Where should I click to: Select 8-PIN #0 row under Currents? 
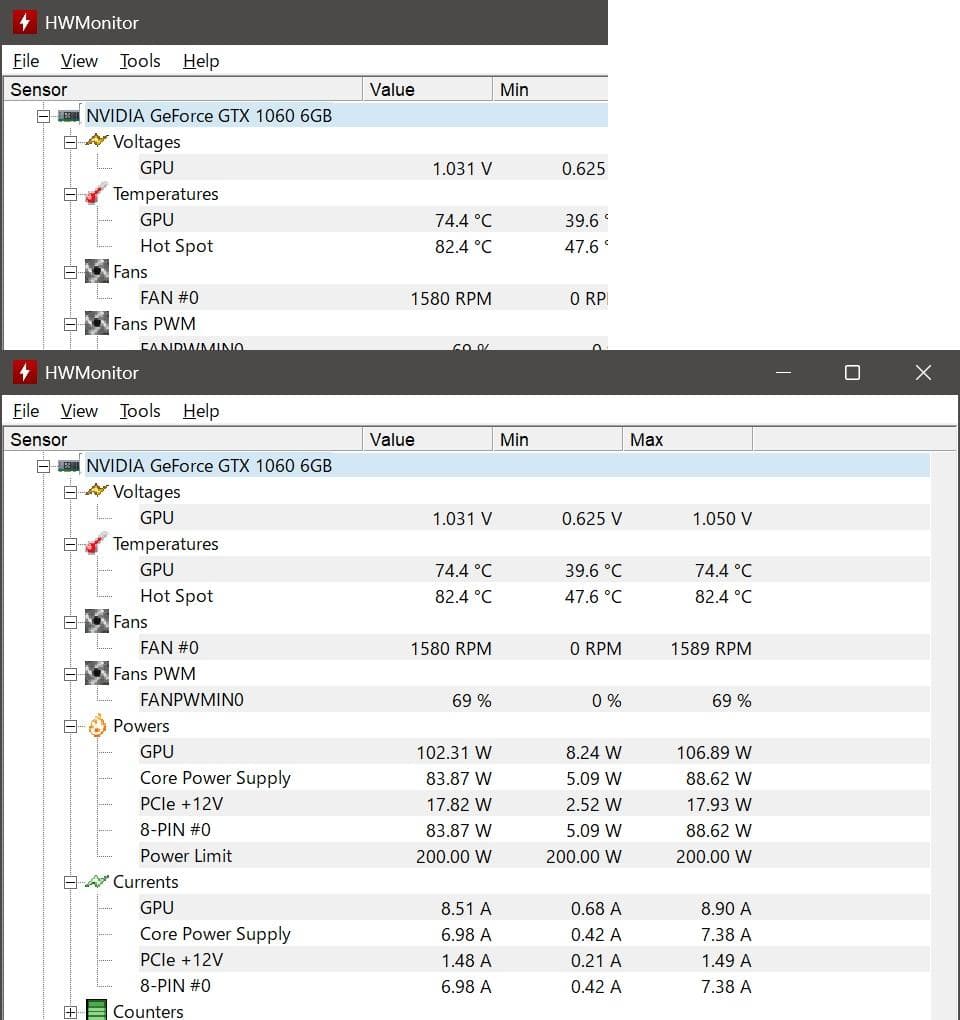coord(533,986)
